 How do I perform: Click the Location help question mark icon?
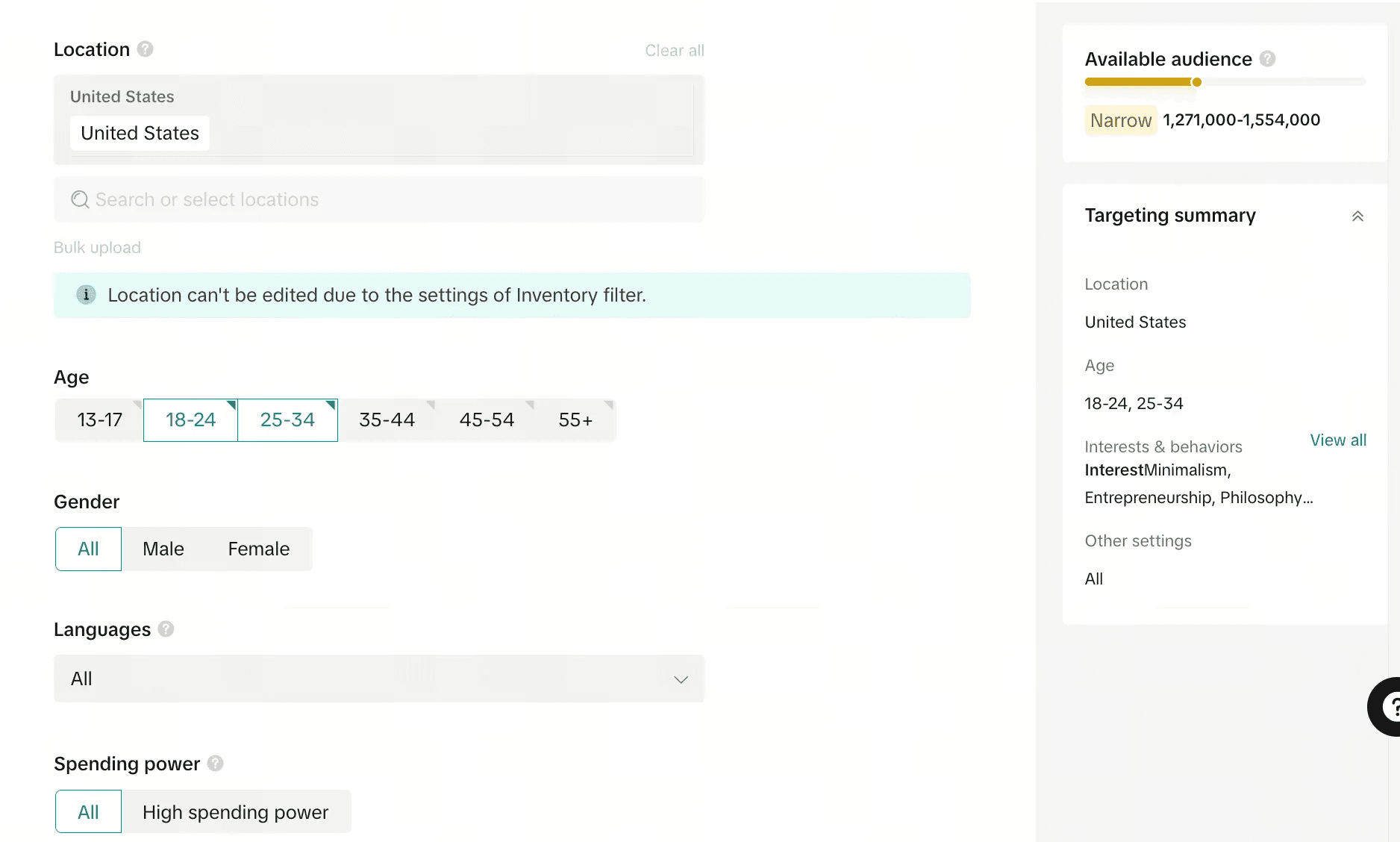(146, 49)
